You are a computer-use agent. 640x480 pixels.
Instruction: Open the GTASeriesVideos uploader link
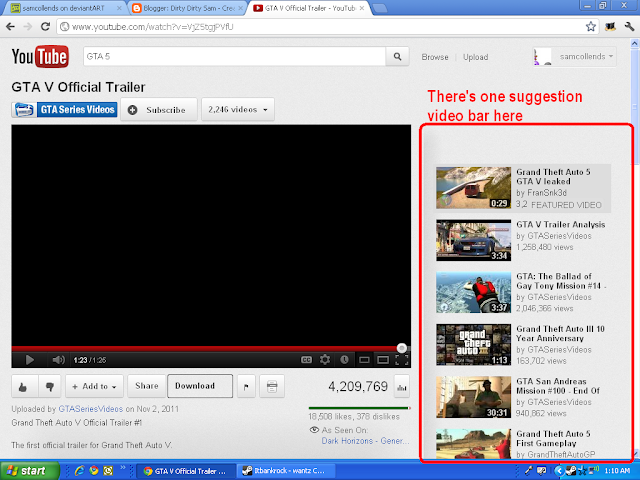point(91,409)
